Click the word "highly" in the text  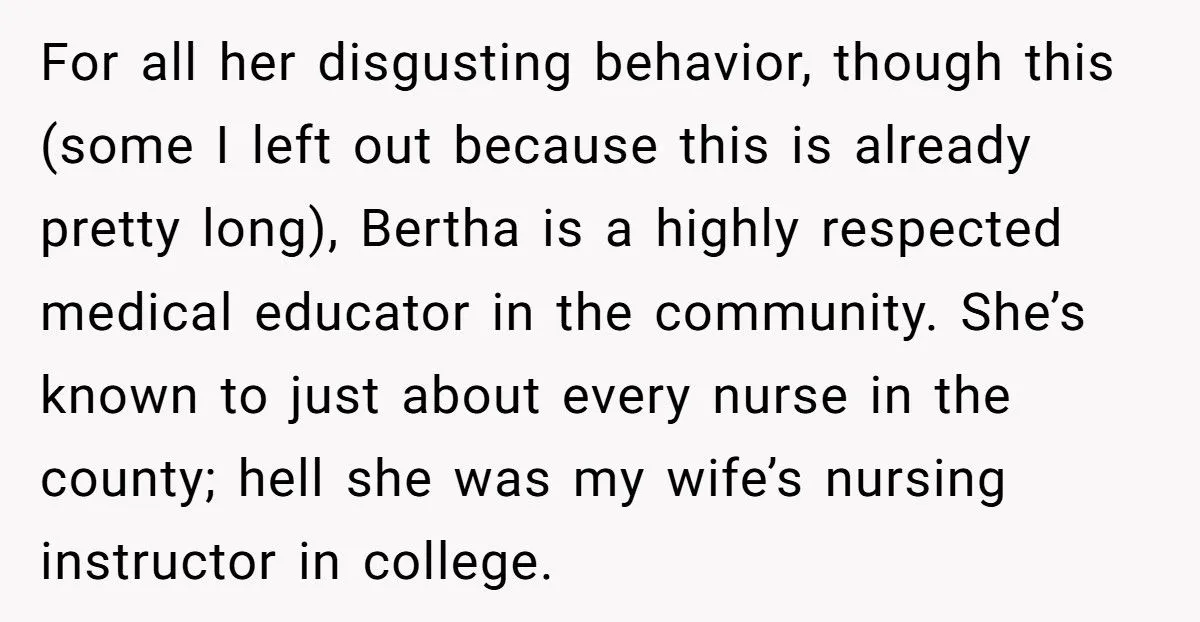(729, 232)
